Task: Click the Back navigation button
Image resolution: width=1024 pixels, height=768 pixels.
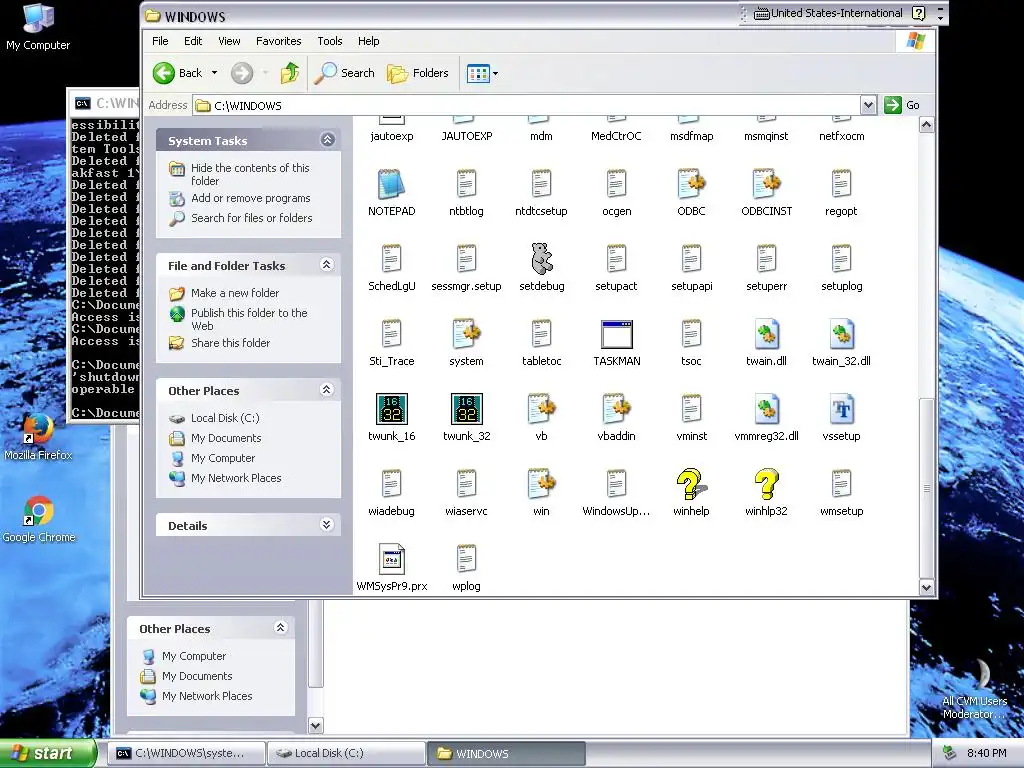Action: point(178,73)
